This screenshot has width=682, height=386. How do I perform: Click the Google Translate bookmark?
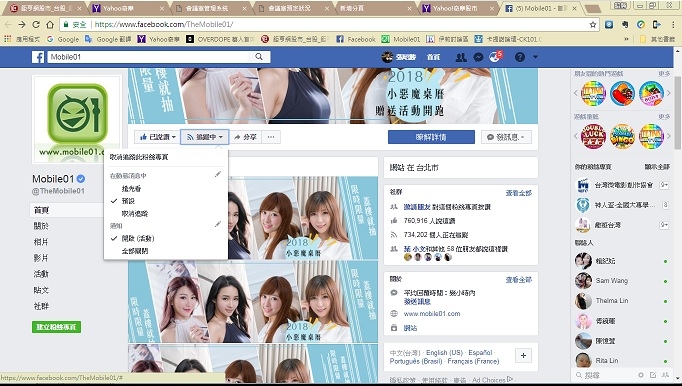click(x=108, y=39)
